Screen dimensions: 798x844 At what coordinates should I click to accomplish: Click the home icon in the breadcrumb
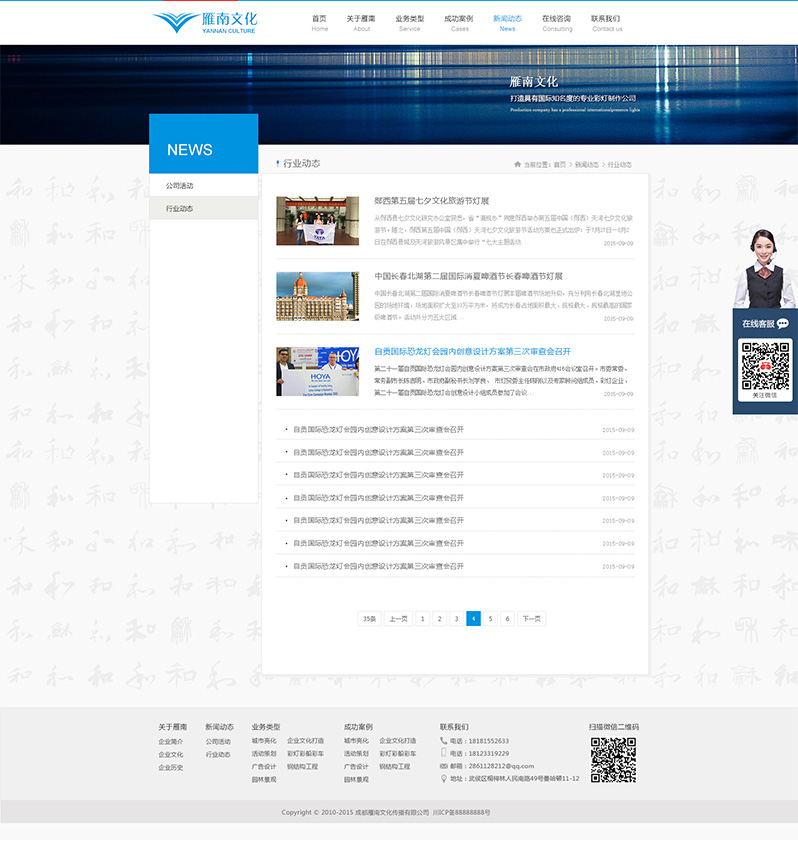pos(517,164)
